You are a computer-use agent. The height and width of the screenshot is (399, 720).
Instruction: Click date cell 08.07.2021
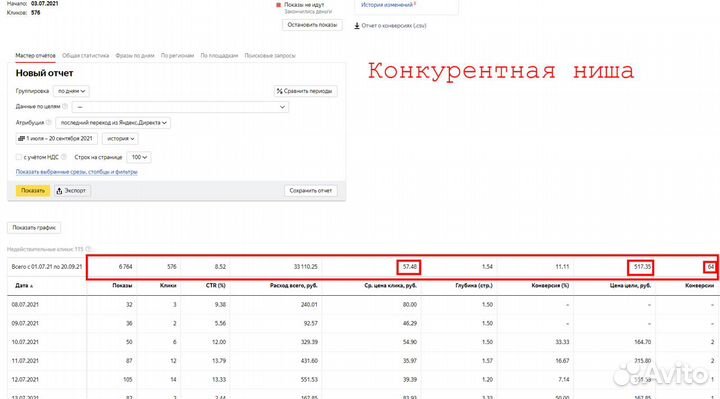click(25, 304)
